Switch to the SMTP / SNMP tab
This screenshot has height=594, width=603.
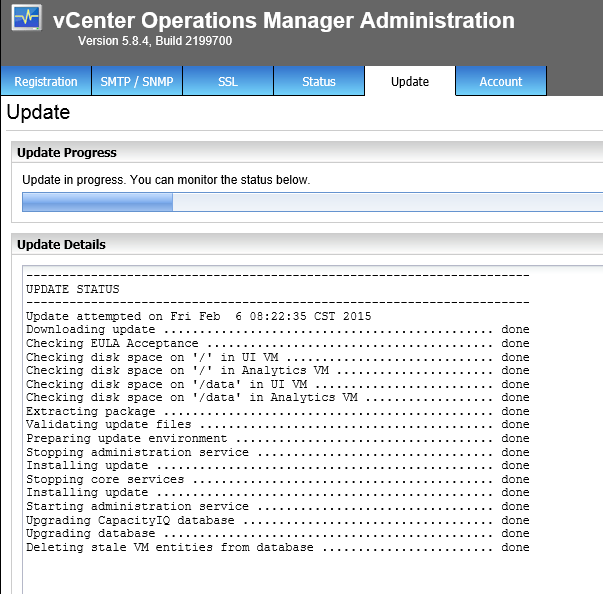pyautogui.click(x=137, y=81)
